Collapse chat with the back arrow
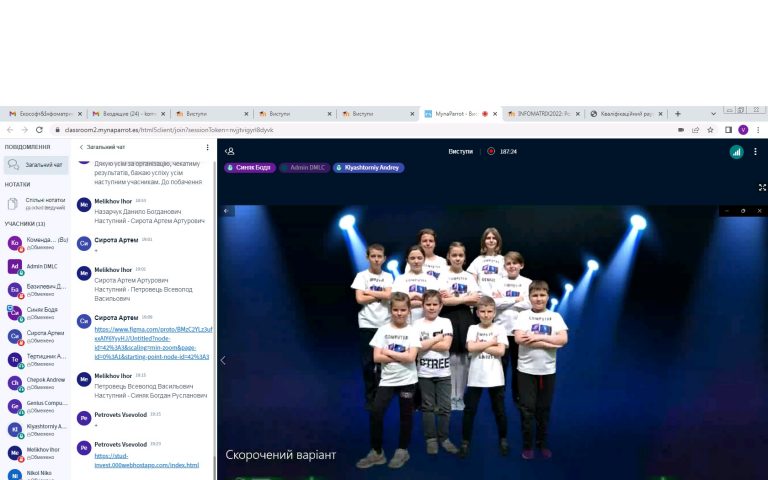 pos(82,147)
